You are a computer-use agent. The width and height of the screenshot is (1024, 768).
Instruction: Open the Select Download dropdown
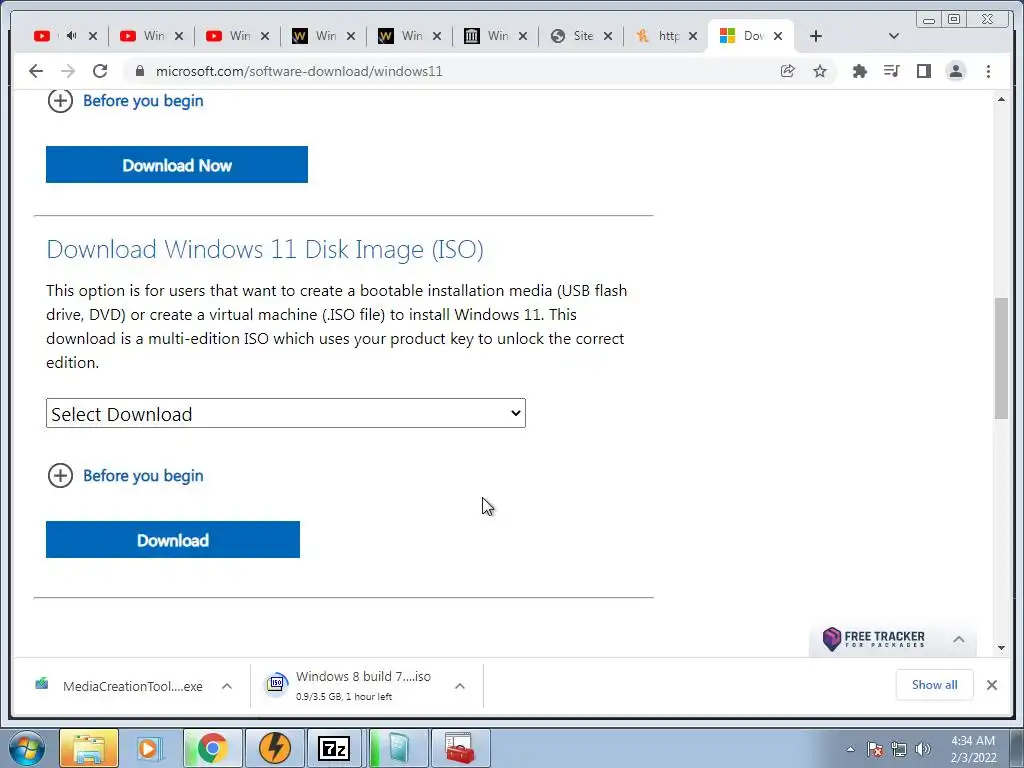pos(286,413)
